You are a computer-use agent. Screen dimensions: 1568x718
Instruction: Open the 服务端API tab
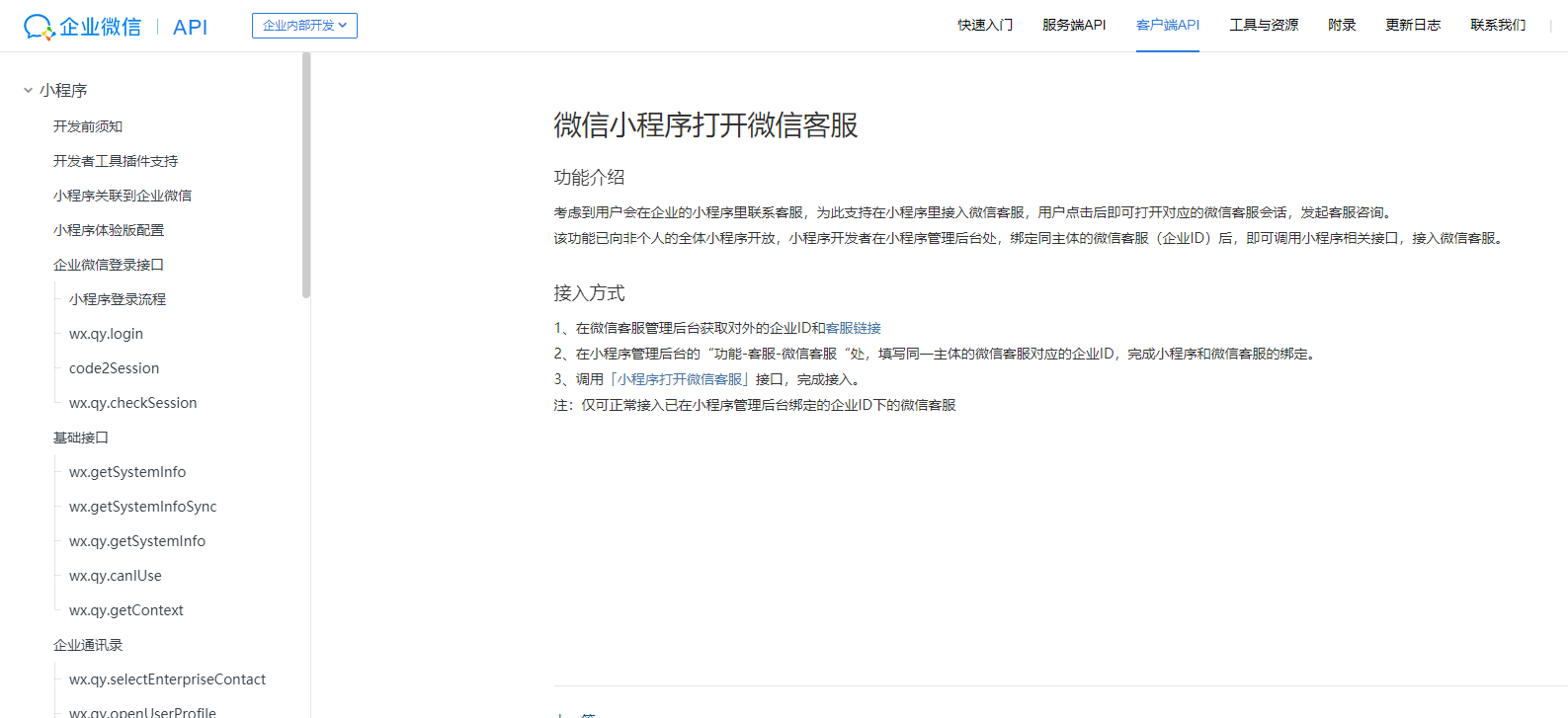(1074, 25)
